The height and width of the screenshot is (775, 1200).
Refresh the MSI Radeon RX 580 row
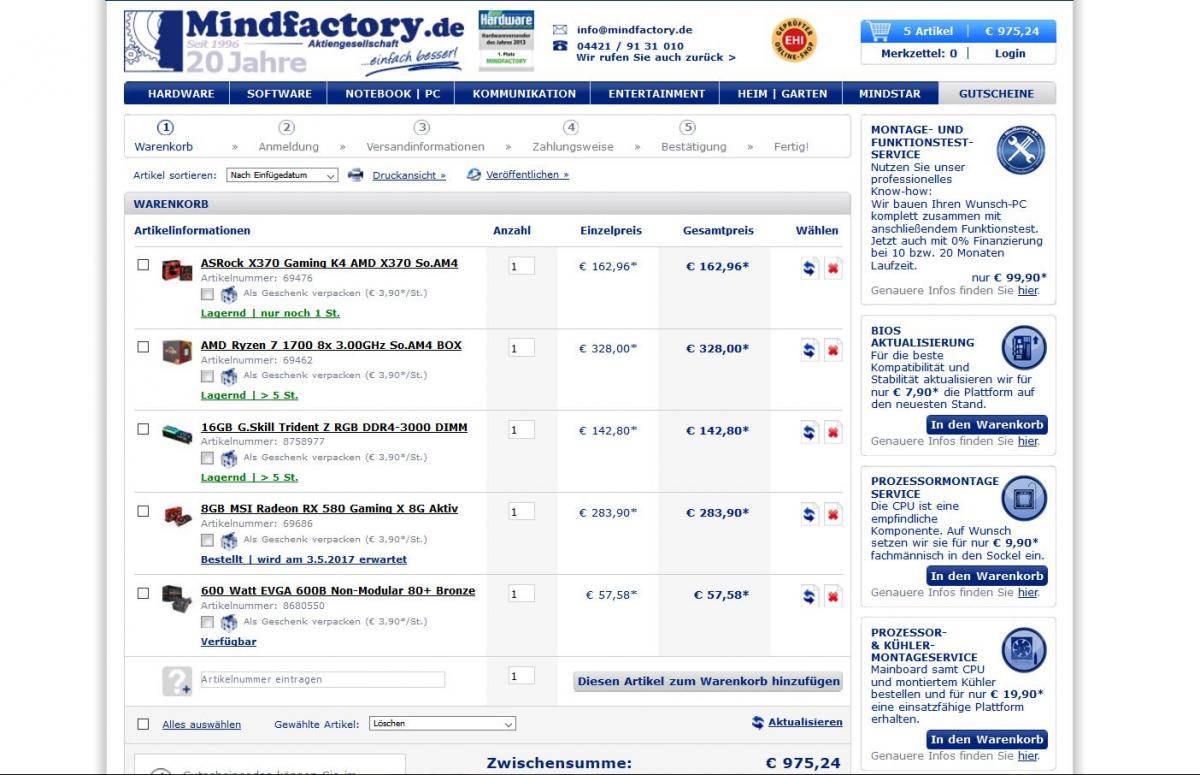(x=809, y=514)
